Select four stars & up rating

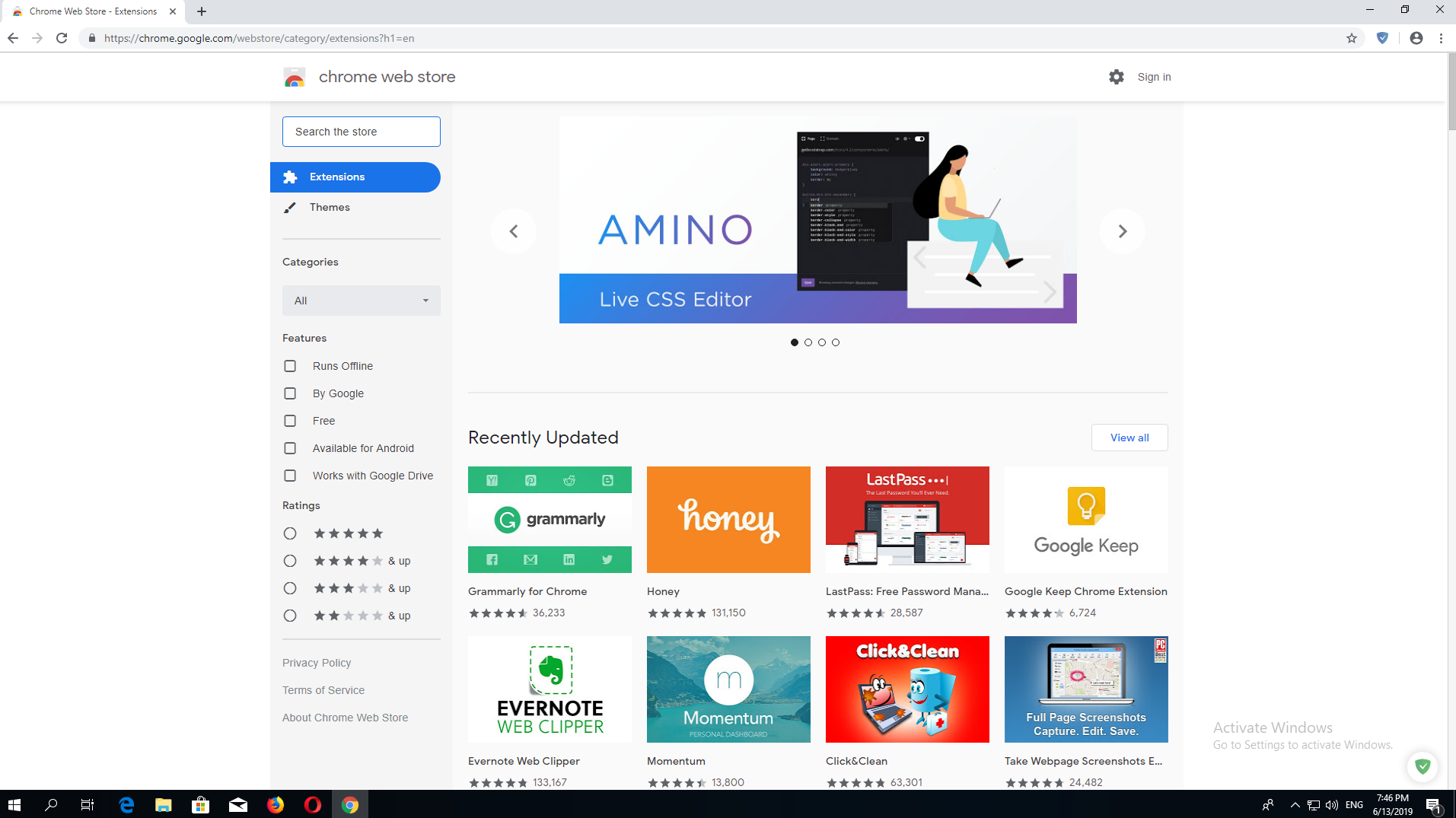pyautogui.click(x=290, y=561)
